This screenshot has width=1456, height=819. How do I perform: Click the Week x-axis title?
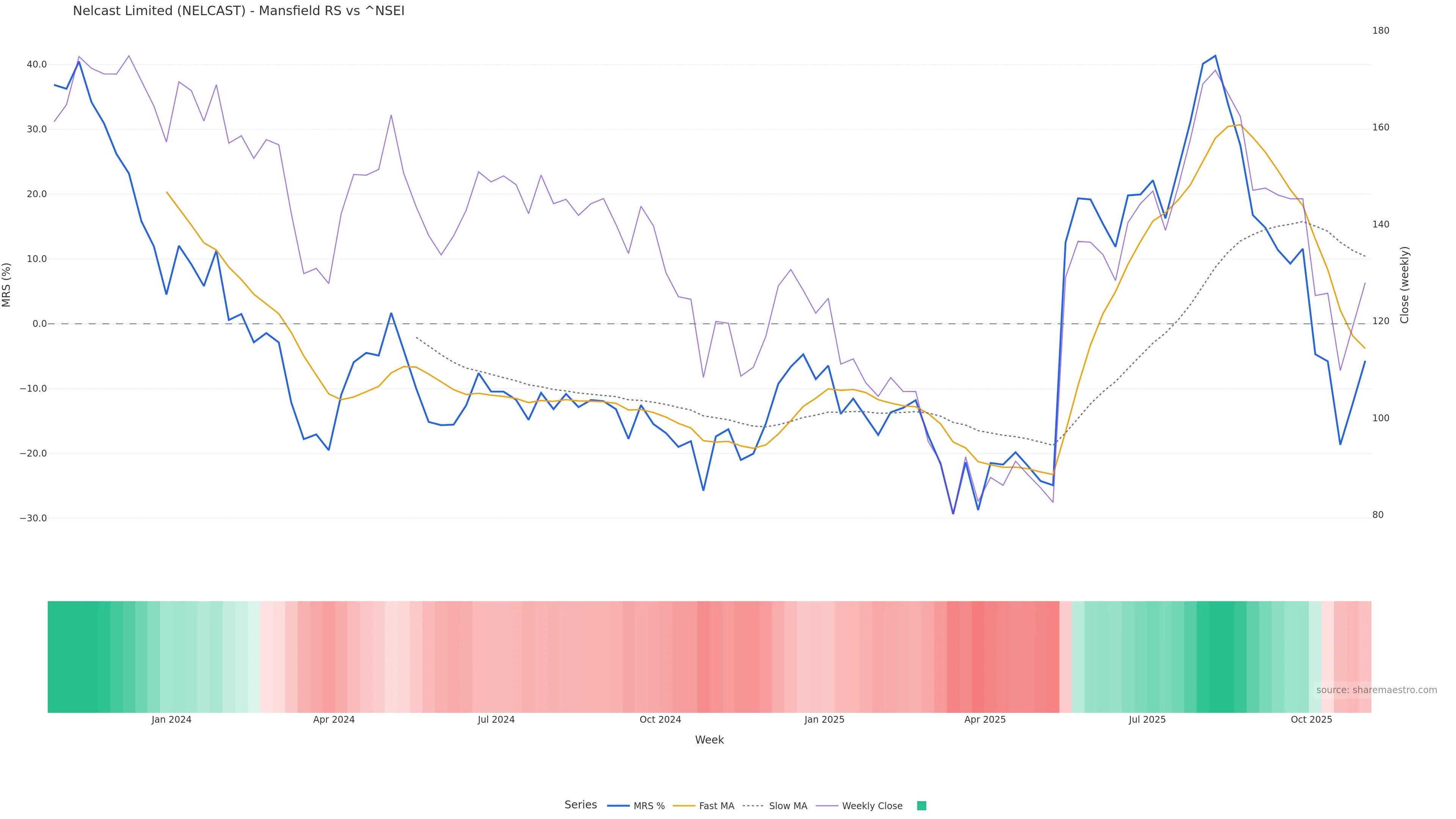pyautogui.click(x=709, y=741)
